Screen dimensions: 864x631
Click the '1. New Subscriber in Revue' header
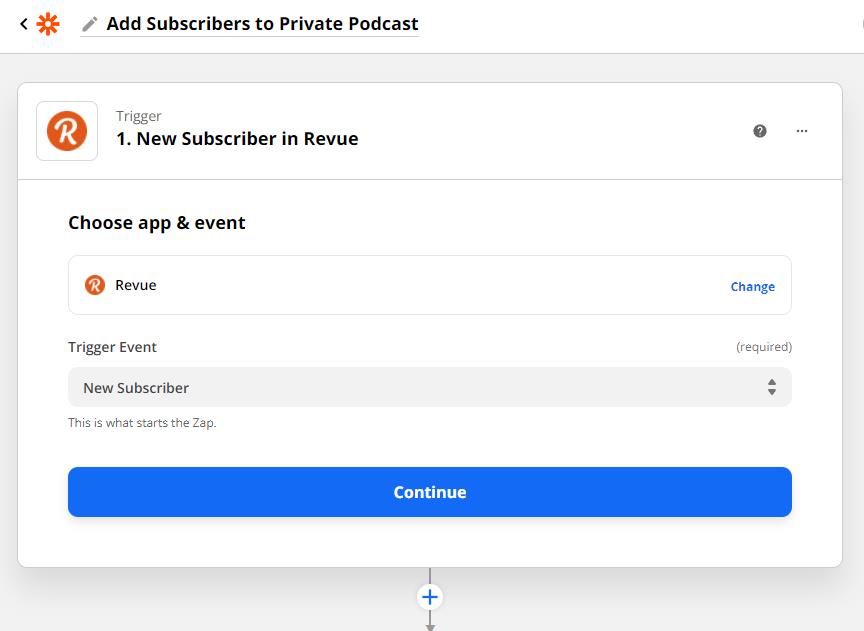pyautogui.click(x=237, y=139)
